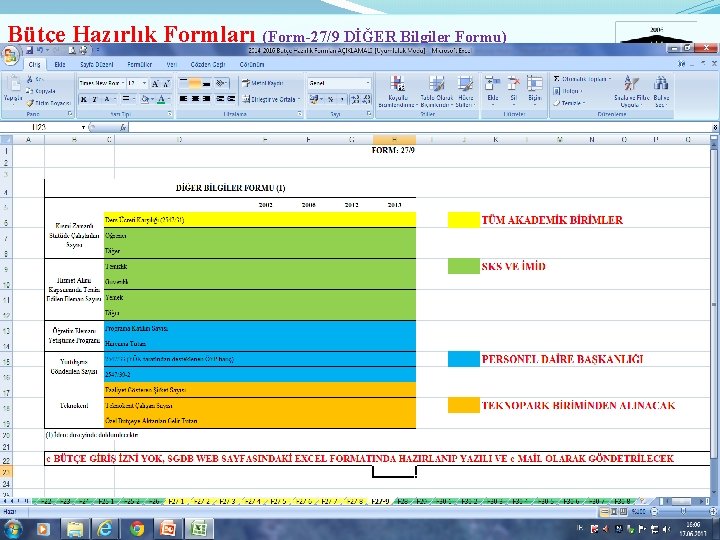The image size is (720, 540).
Task: Open the Yazı Tipi group dialog launcher
Action: point(169,113)
